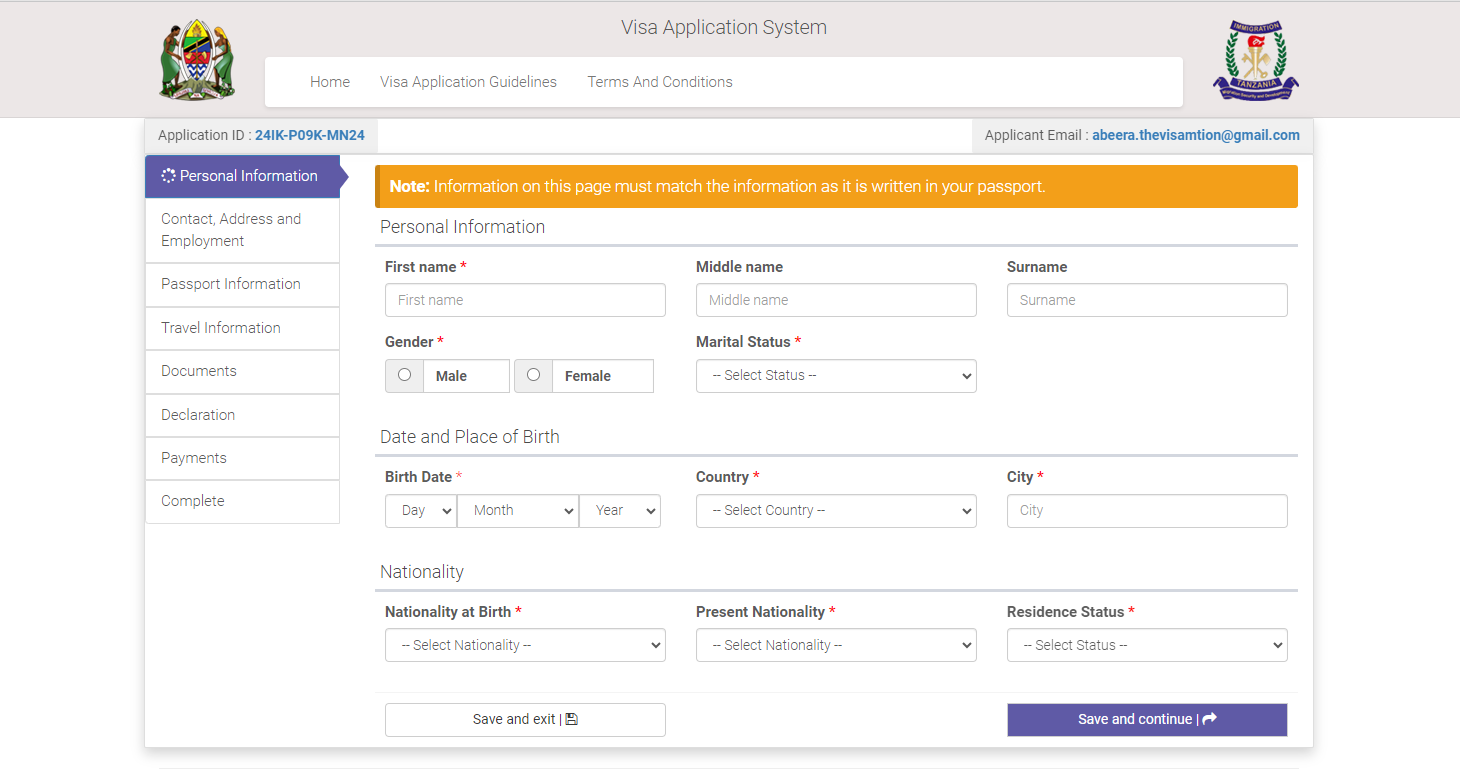Click the orange passport match note
Image resolution: width=1460 pixels, height=769 pixels.
click(836, 187)
